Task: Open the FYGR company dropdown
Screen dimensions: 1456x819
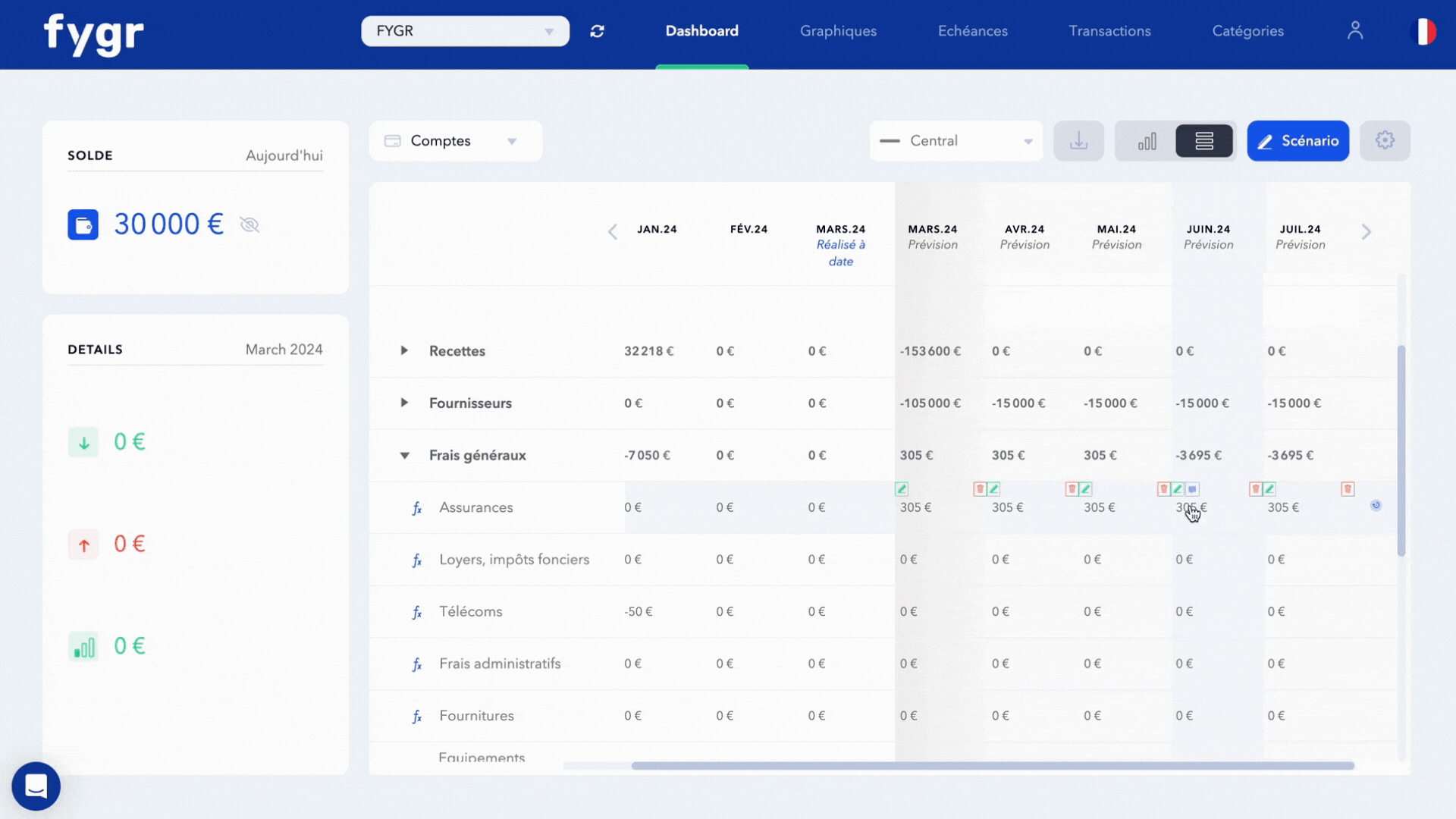Action: click(x=465, y=31)
